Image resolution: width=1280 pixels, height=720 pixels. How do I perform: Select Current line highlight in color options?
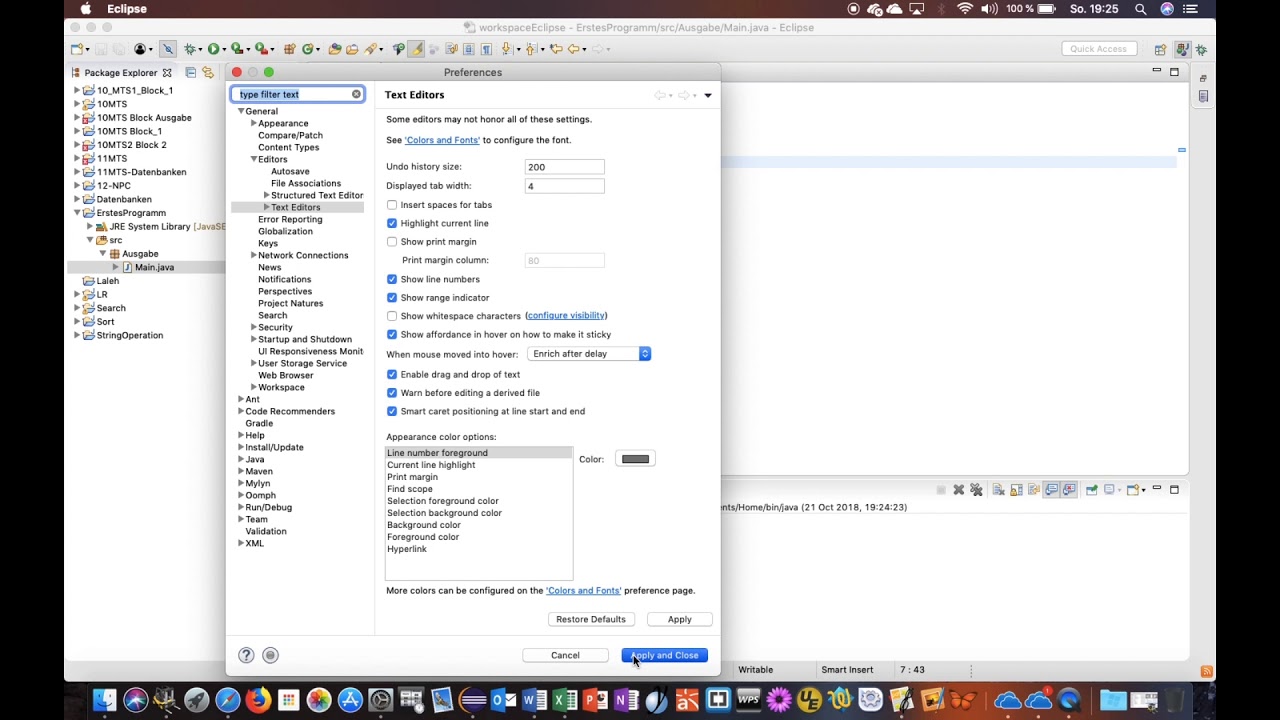[431, 465]
